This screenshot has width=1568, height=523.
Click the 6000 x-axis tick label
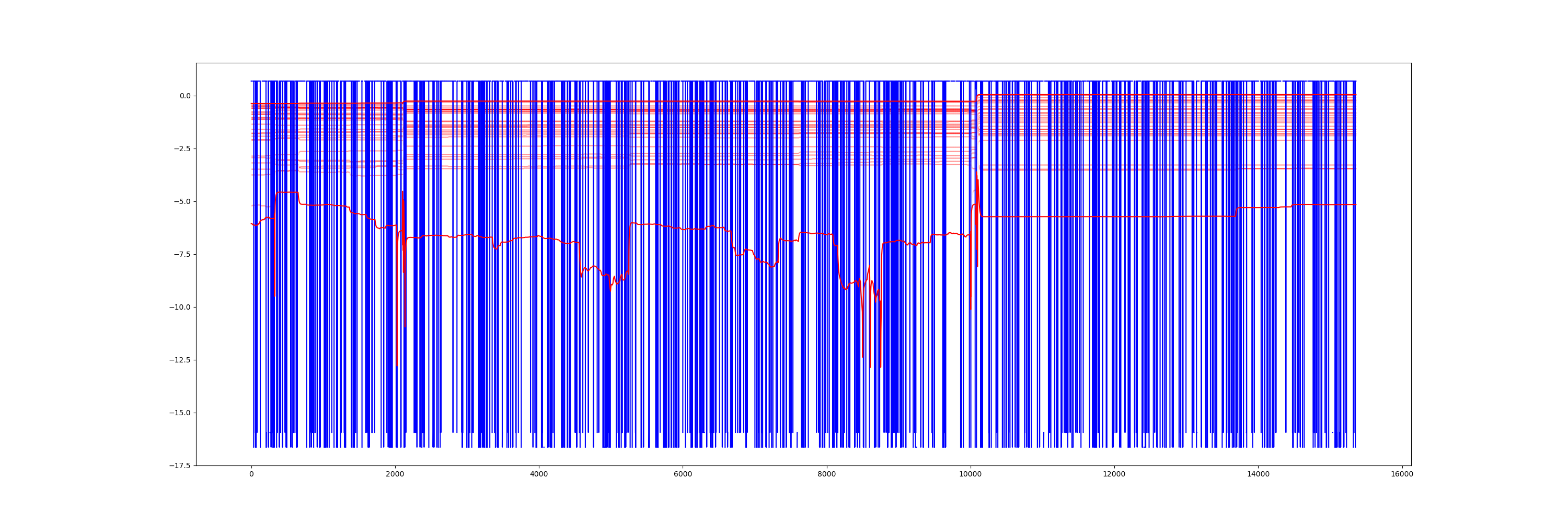click(683, 474)
